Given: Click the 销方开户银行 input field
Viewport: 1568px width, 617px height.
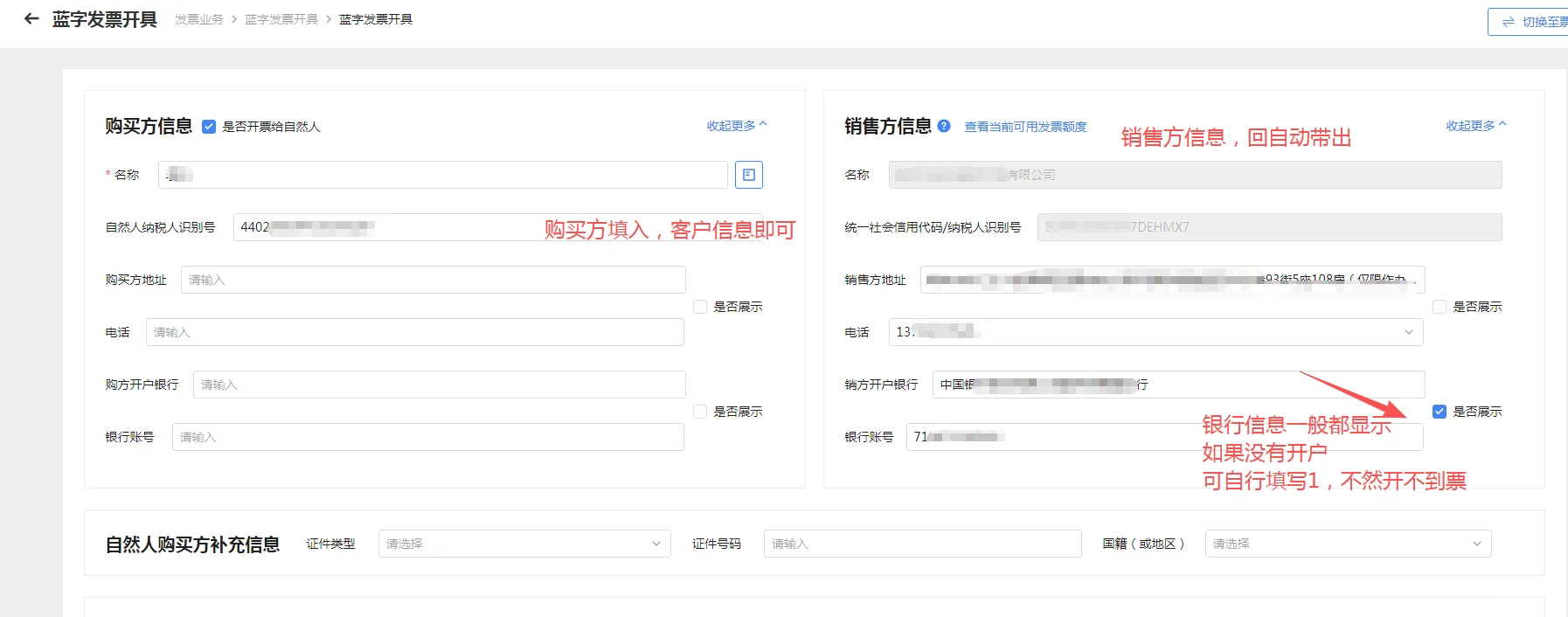Looking at the screenshot, I should [x=1179, y=385].
